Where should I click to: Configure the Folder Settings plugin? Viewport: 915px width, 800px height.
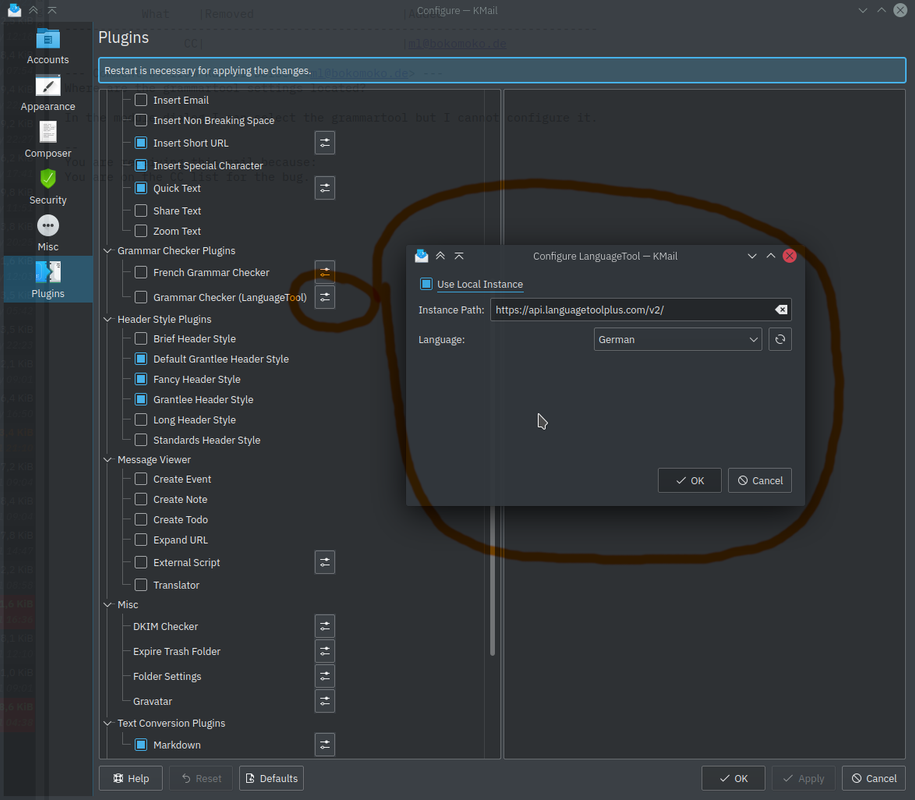tap(324, 676)
